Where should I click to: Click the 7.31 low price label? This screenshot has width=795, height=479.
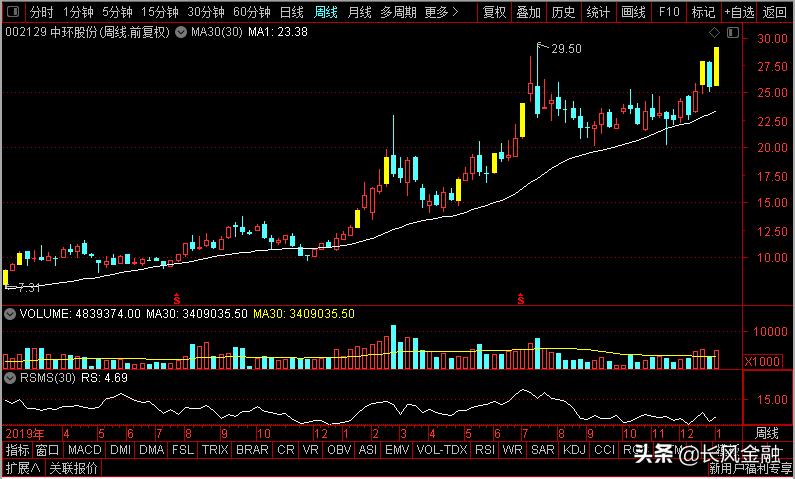pyautogui.click(x=29, y=288)
